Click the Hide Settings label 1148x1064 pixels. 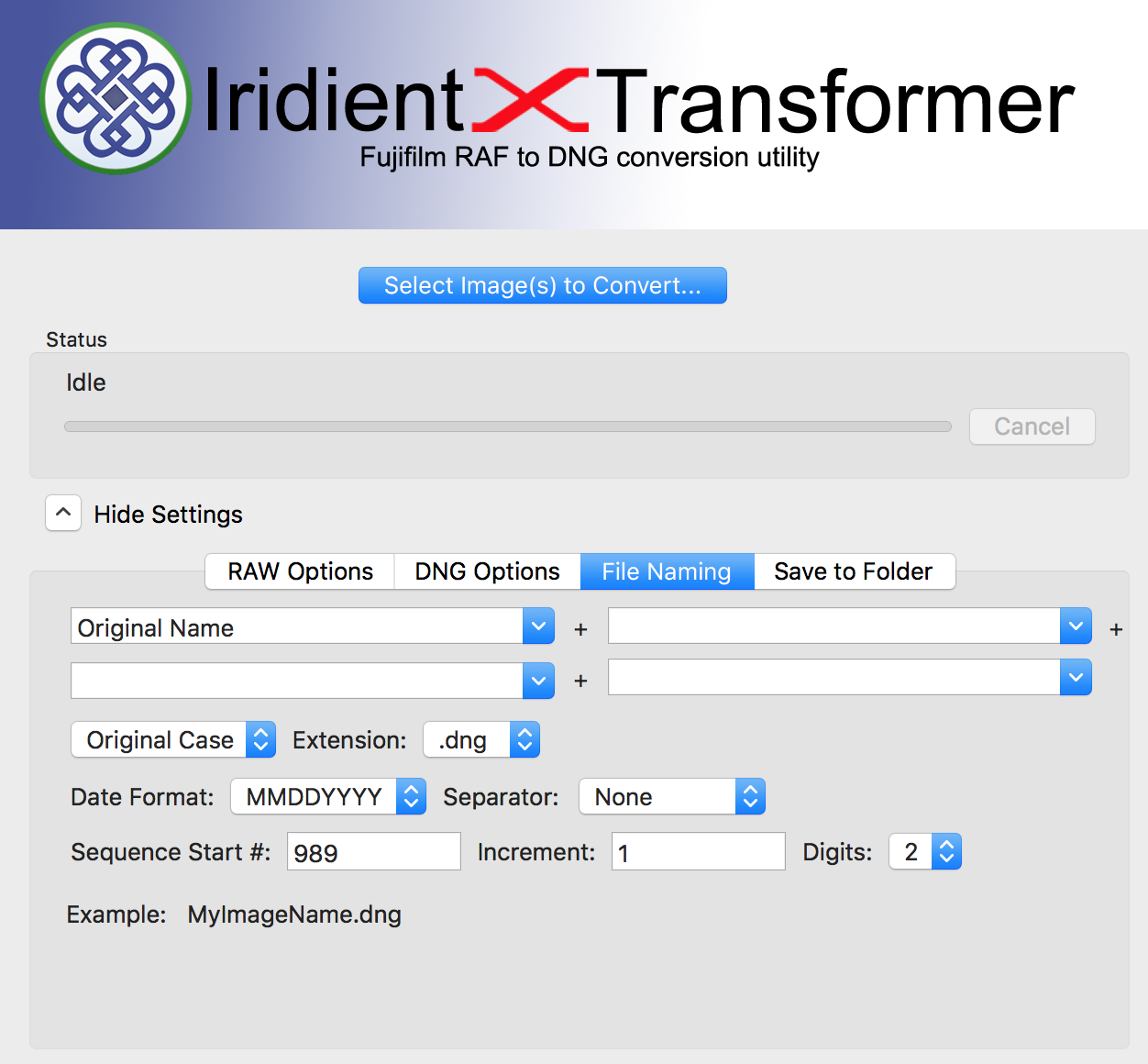168,515
